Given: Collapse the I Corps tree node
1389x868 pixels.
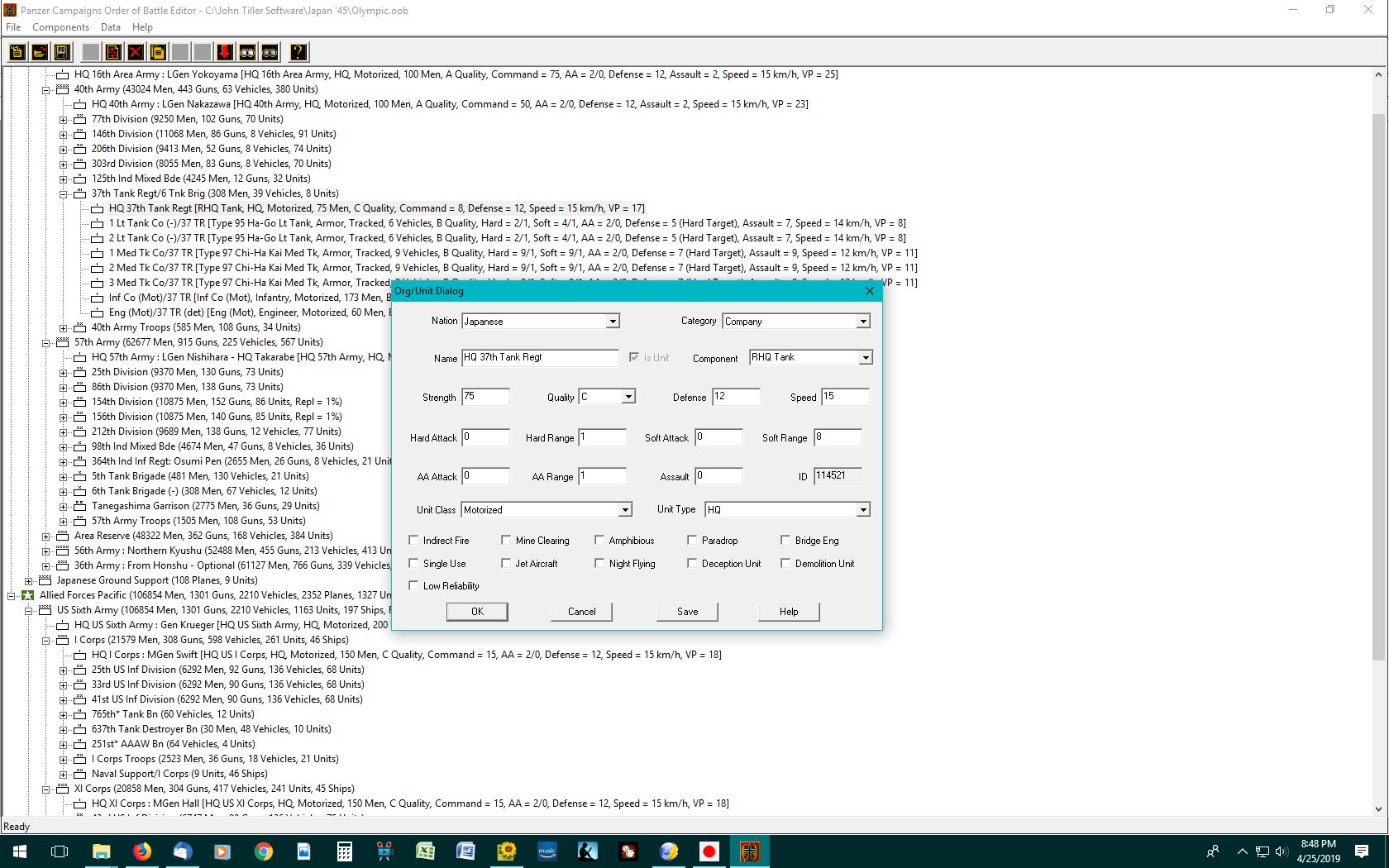Looking at the screenshot, I should coord(45,640).
